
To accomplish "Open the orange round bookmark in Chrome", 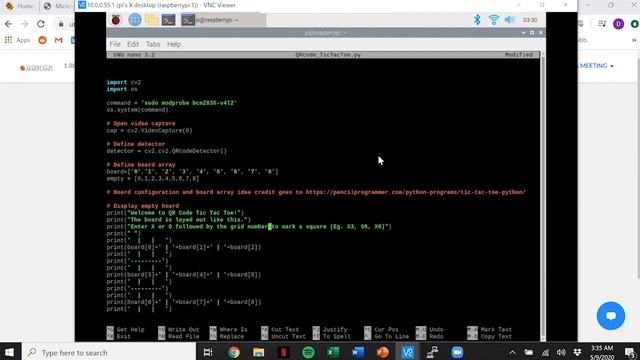I will pos(42,40).
